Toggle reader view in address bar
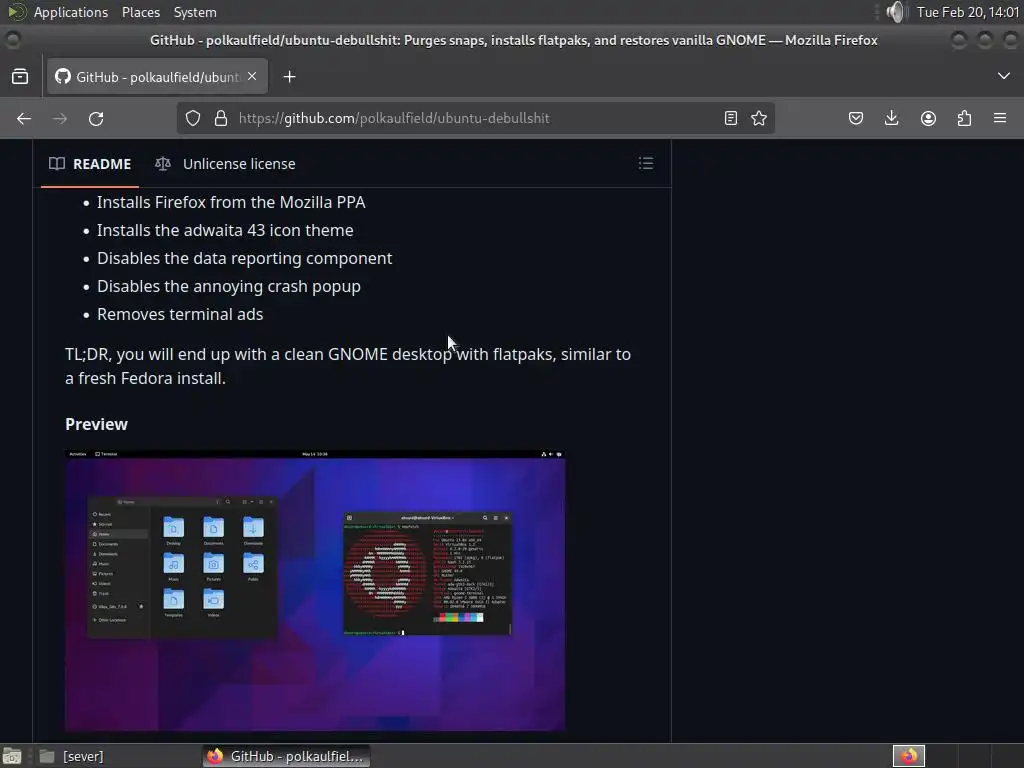Viewport: 1024px width, 768px height. click(731, 118)
